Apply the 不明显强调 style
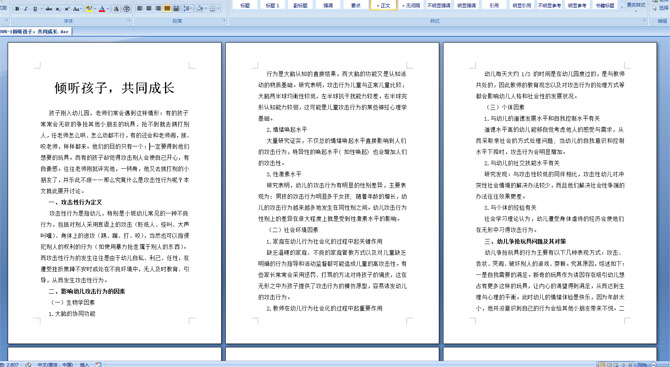The width and height of the screenshot is (670, 367). pyautogui.click(x=439, y=5)
